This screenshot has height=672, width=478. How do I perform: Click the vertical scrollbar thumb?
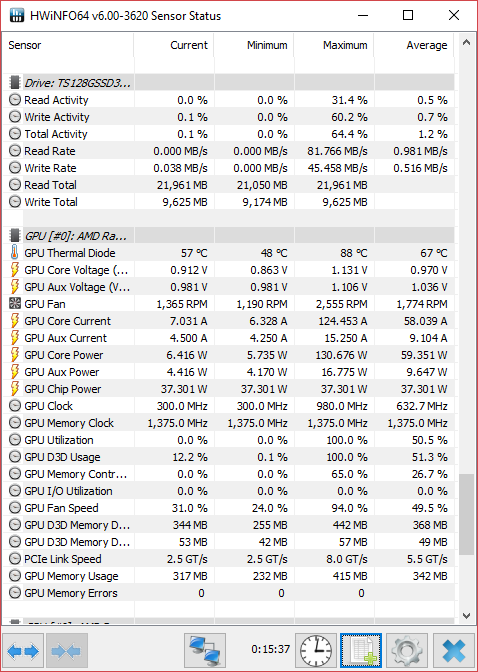(466, 514)
